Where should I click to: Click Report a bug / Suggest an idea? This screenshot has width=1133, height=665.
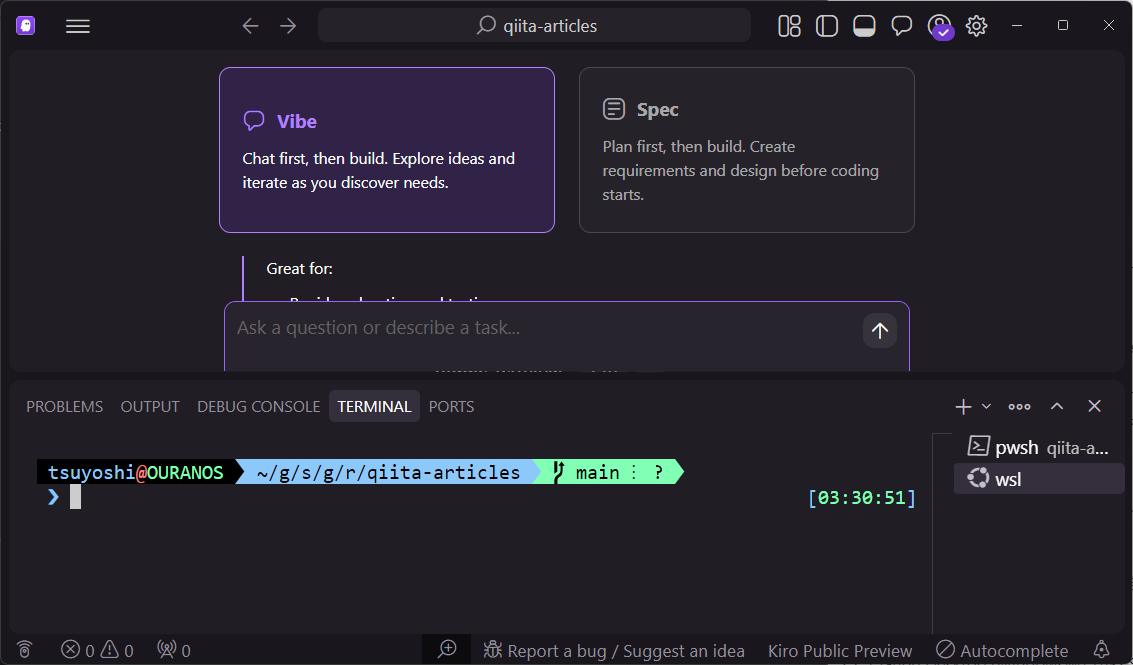click(x=613, y=650)
